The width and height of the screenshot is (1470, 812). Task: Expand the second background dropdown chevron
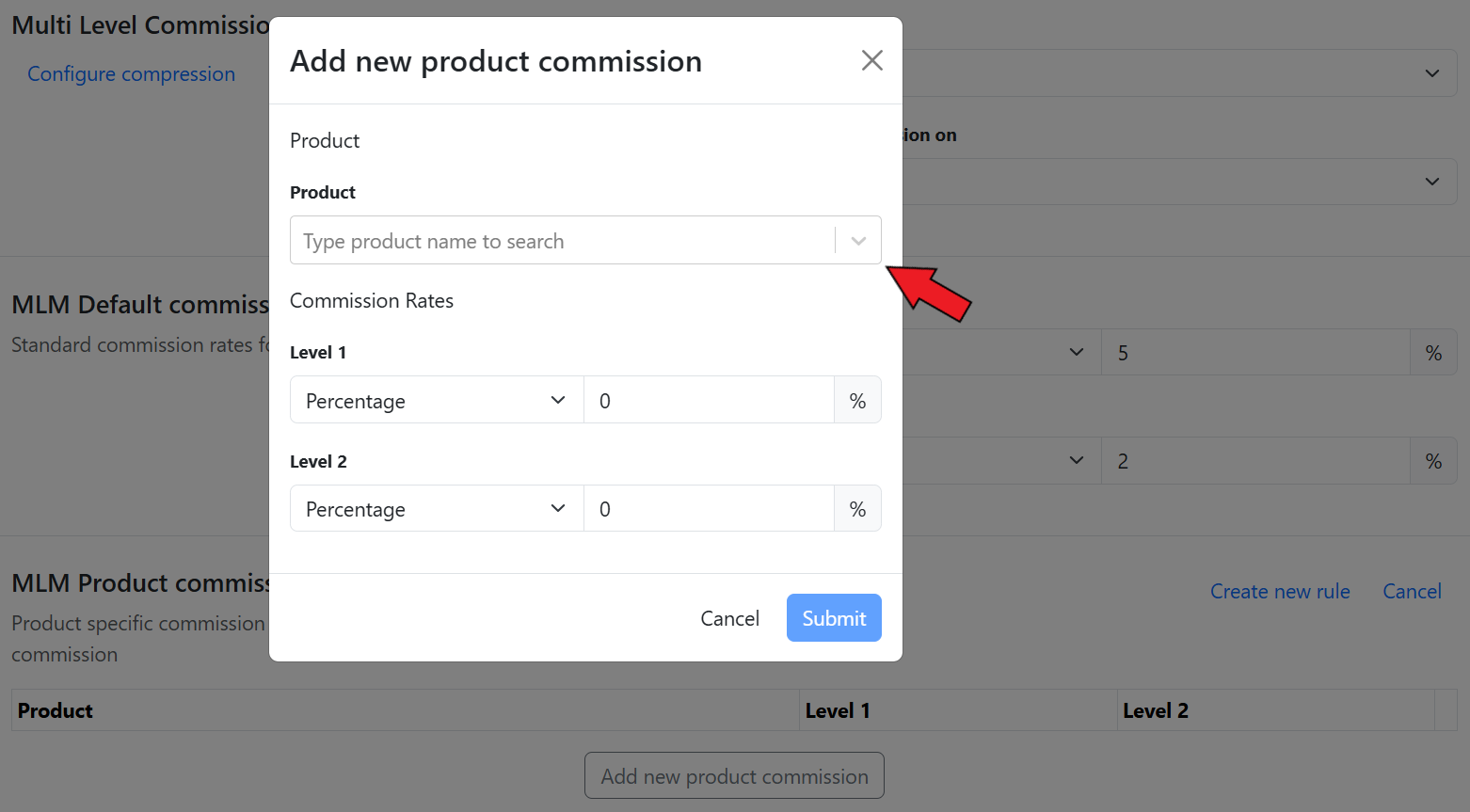click(1431, 182)
